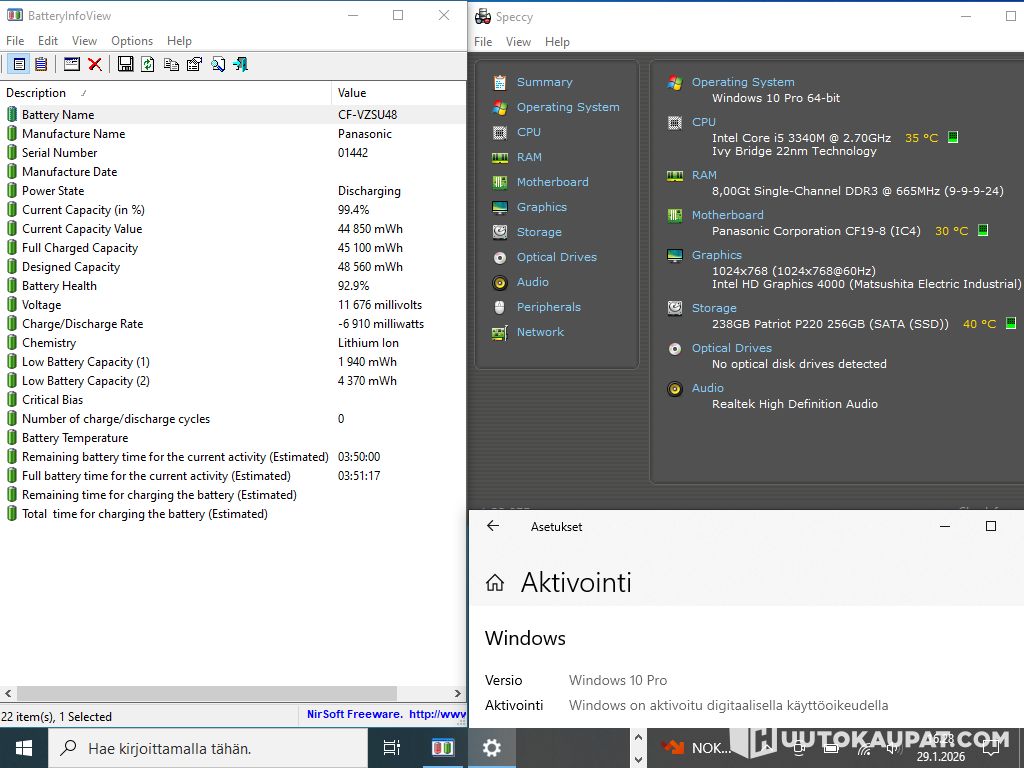Copy selected items via toolbar copy icon

click(171, 64)
